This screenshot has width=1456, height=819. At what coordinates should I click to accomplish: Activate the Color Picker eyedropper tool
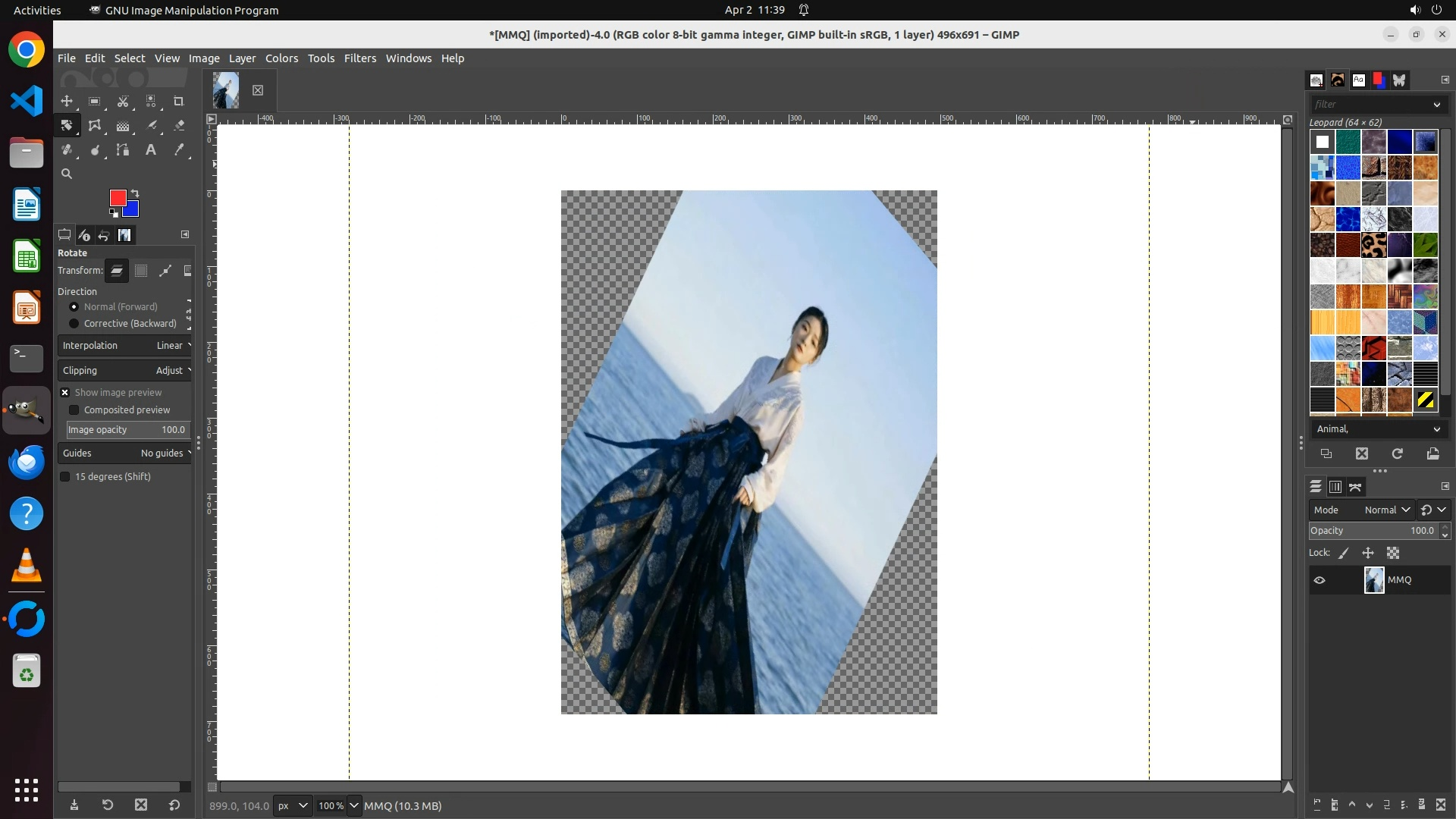click(x=179, y=150)
